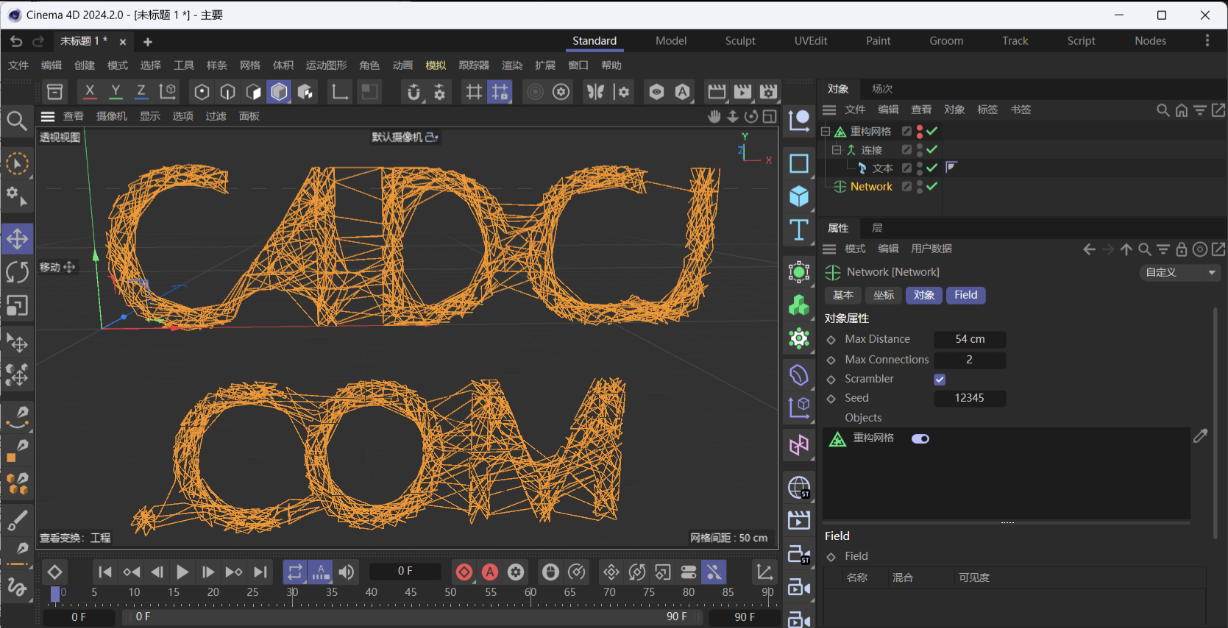
Task: Open the Field attribute tab button
Action: point(966,295)
